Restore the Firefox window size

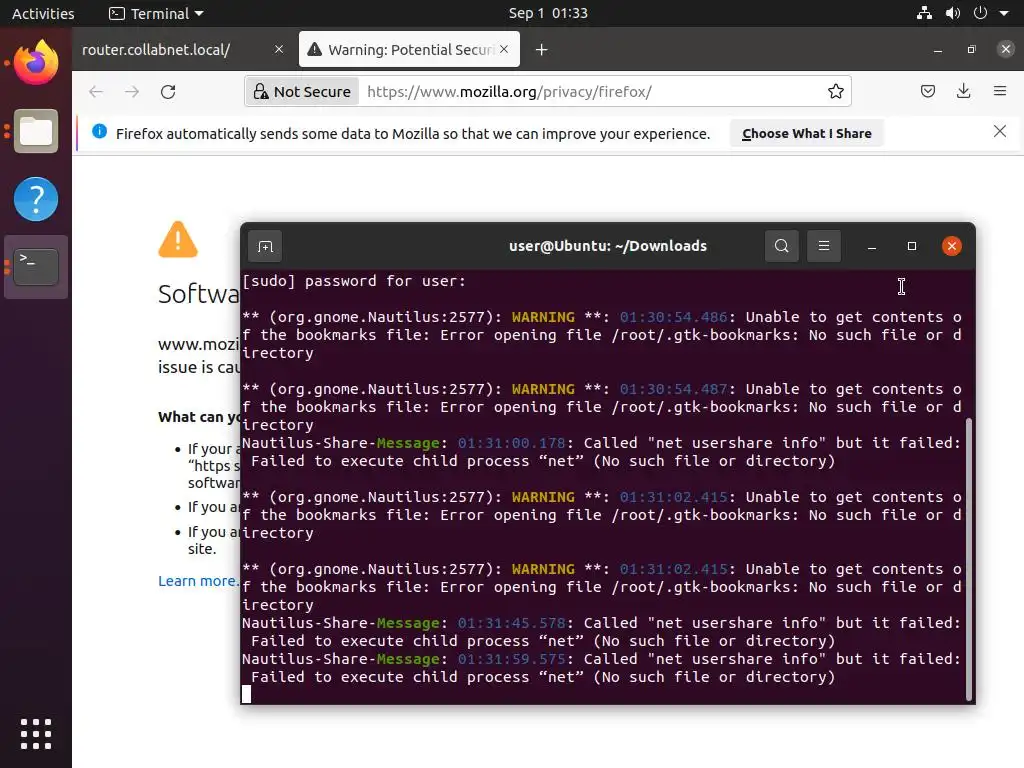(972, 50)
